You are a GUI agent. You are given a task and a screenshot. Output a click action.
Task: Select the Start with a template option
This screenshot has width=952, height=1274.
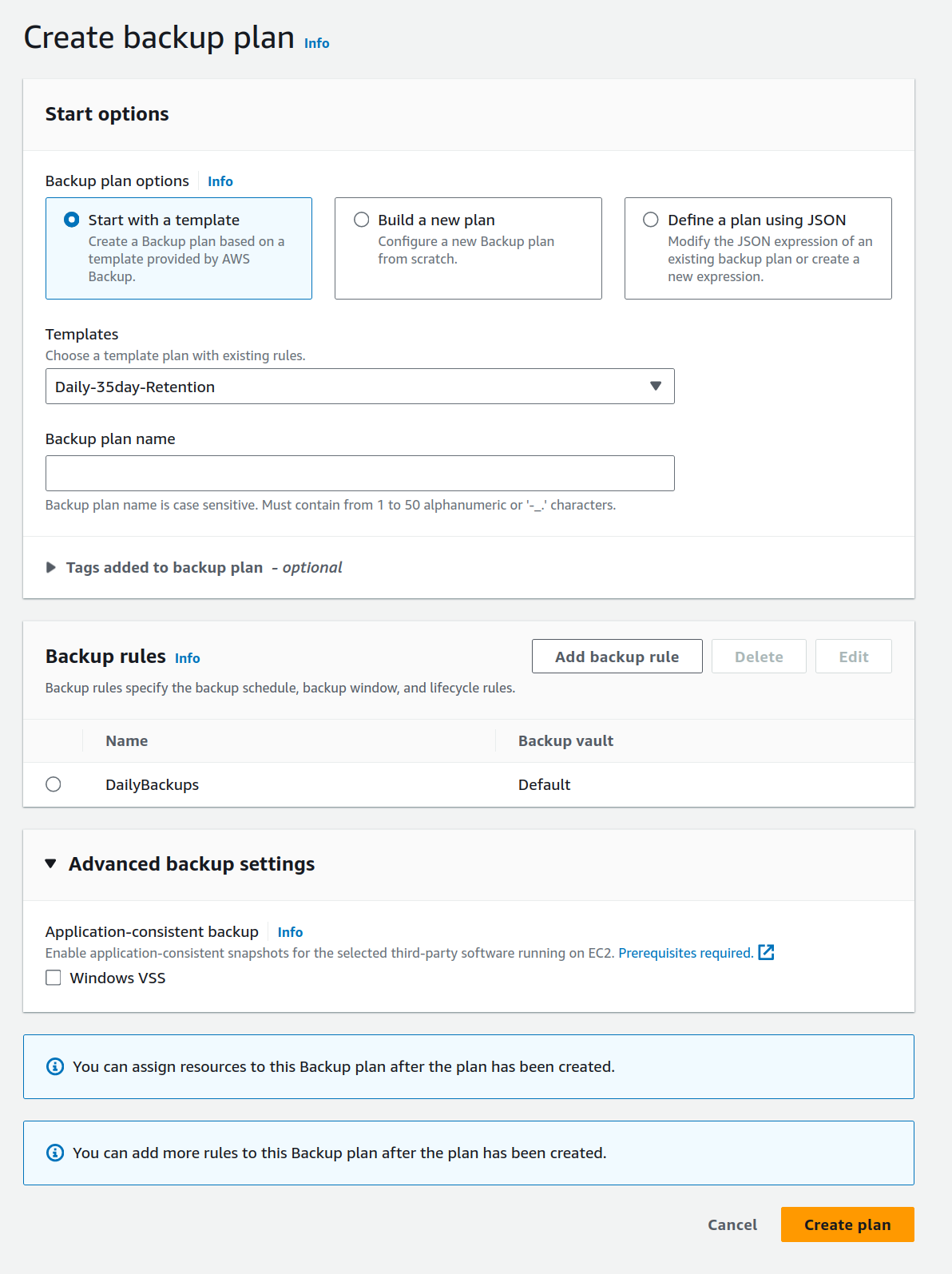coord(72,220)
